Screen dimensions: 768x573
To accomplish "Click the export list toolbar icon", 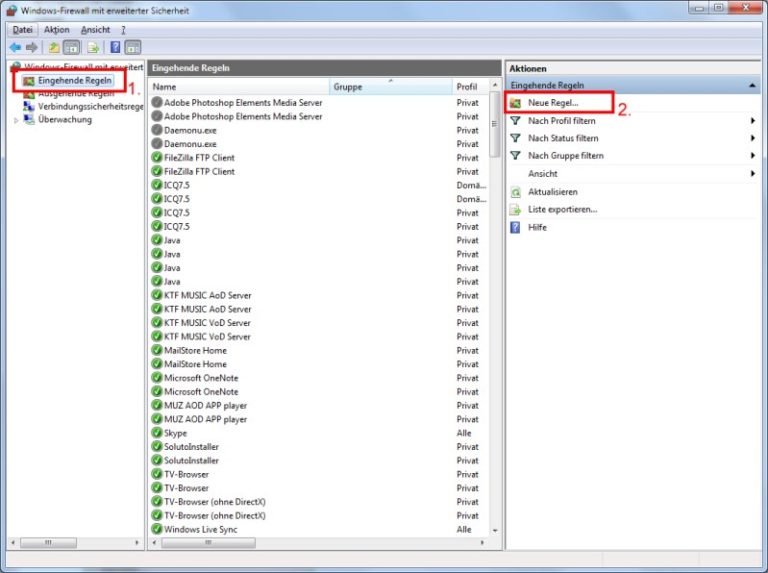I will [x=93, y=47].
